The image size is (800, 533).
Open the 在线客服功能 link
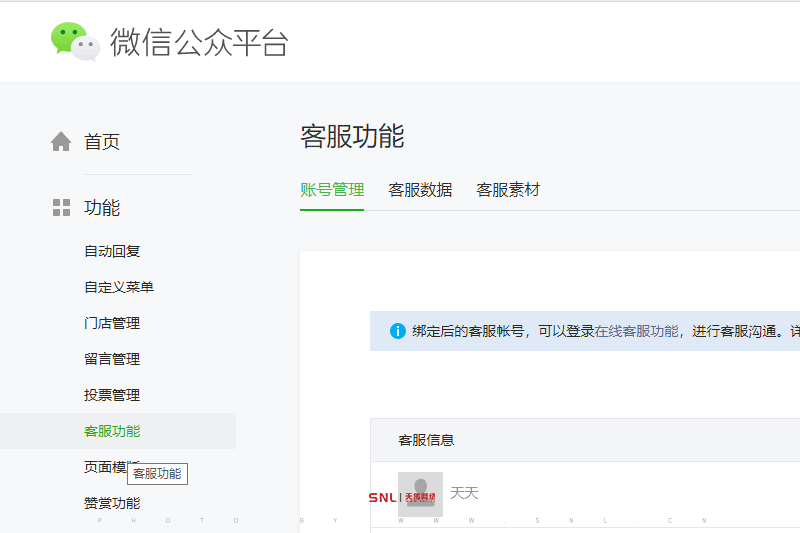(x=637, y=331)
